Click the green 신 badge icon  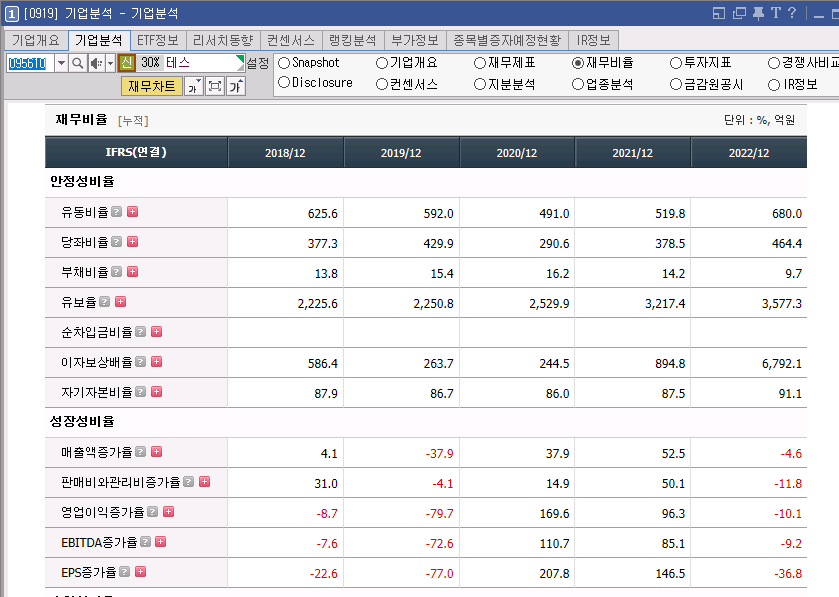(126, 63)
